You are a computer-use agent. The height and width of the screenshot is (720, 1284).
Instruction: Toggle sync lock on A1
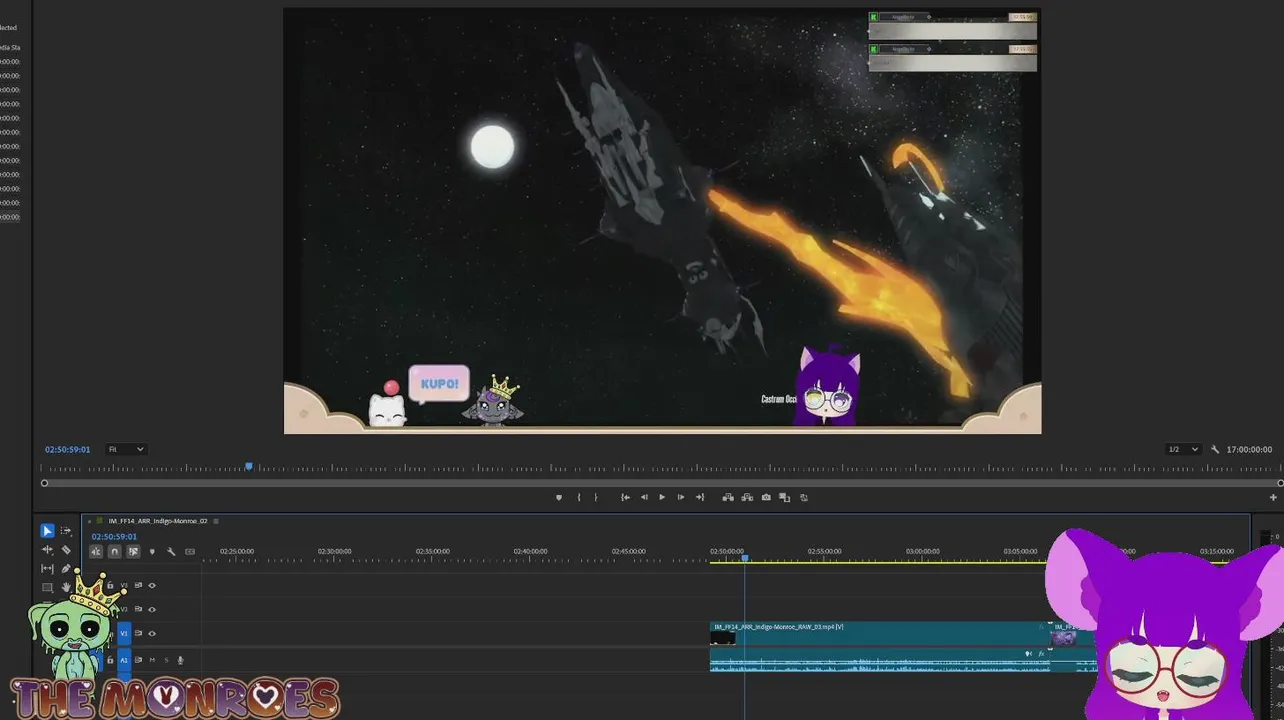[139, 660]
